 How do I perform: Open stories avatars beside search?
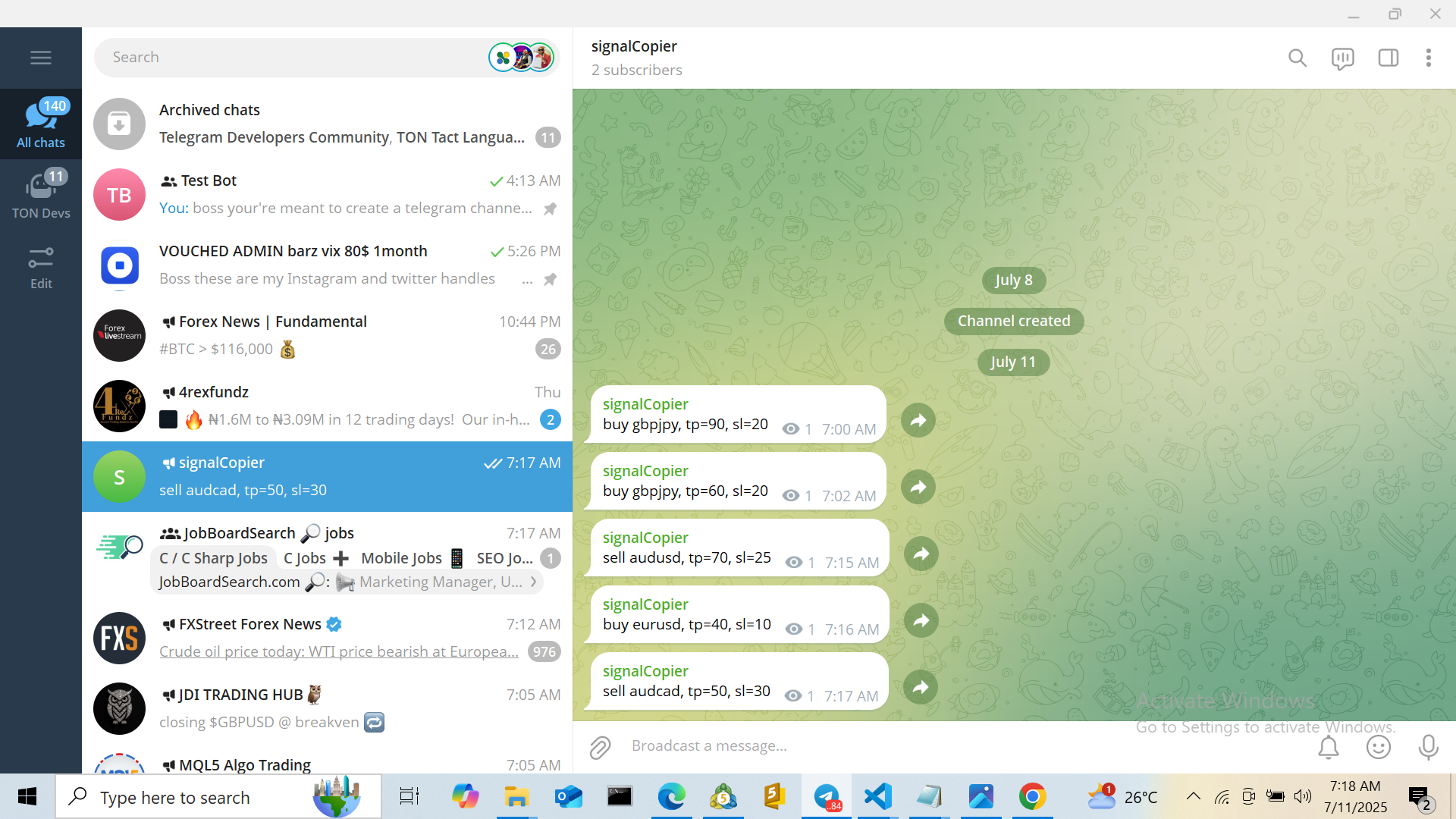[522, 58]
